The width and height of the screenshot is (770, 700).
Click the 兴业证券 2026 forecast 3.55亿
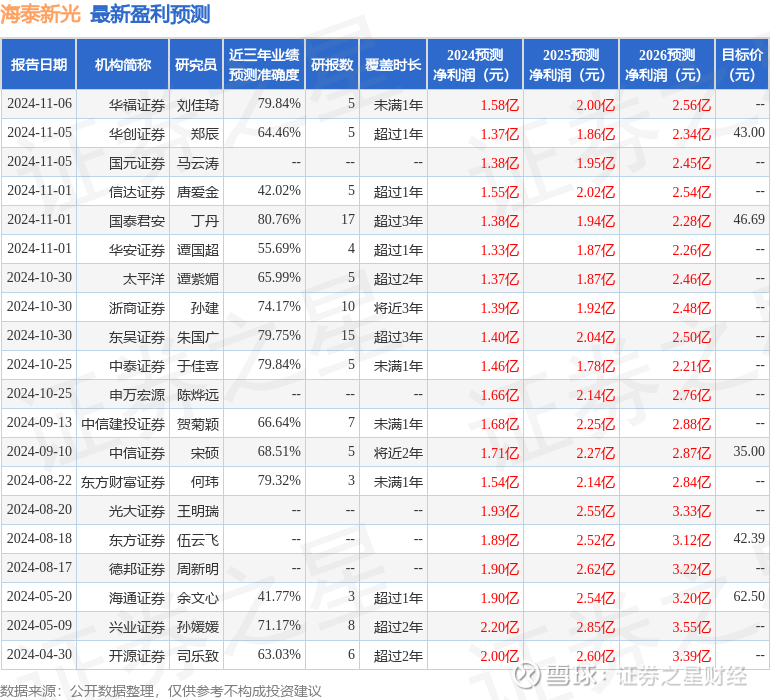tap(691, 627)
